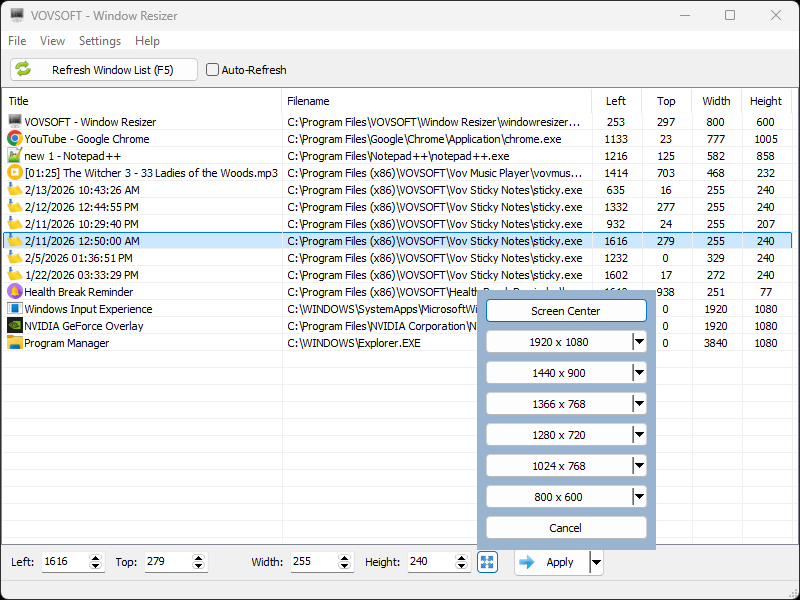The image size is (800, 600).
Task: Click the NVIDIA GeForce Overlay icon
Action: [14, 326]
